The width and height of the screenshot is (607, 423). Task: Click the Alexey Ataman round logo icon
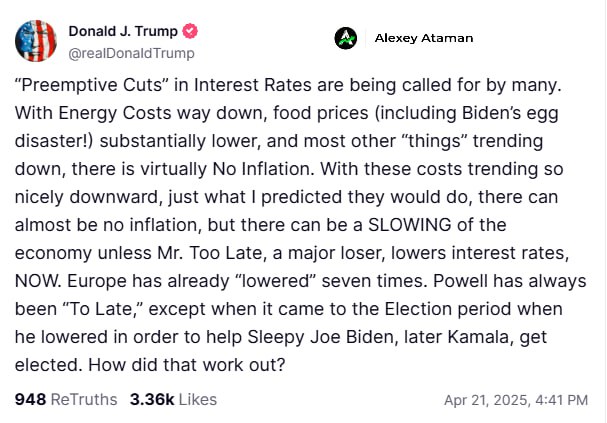tap(346, 38)
